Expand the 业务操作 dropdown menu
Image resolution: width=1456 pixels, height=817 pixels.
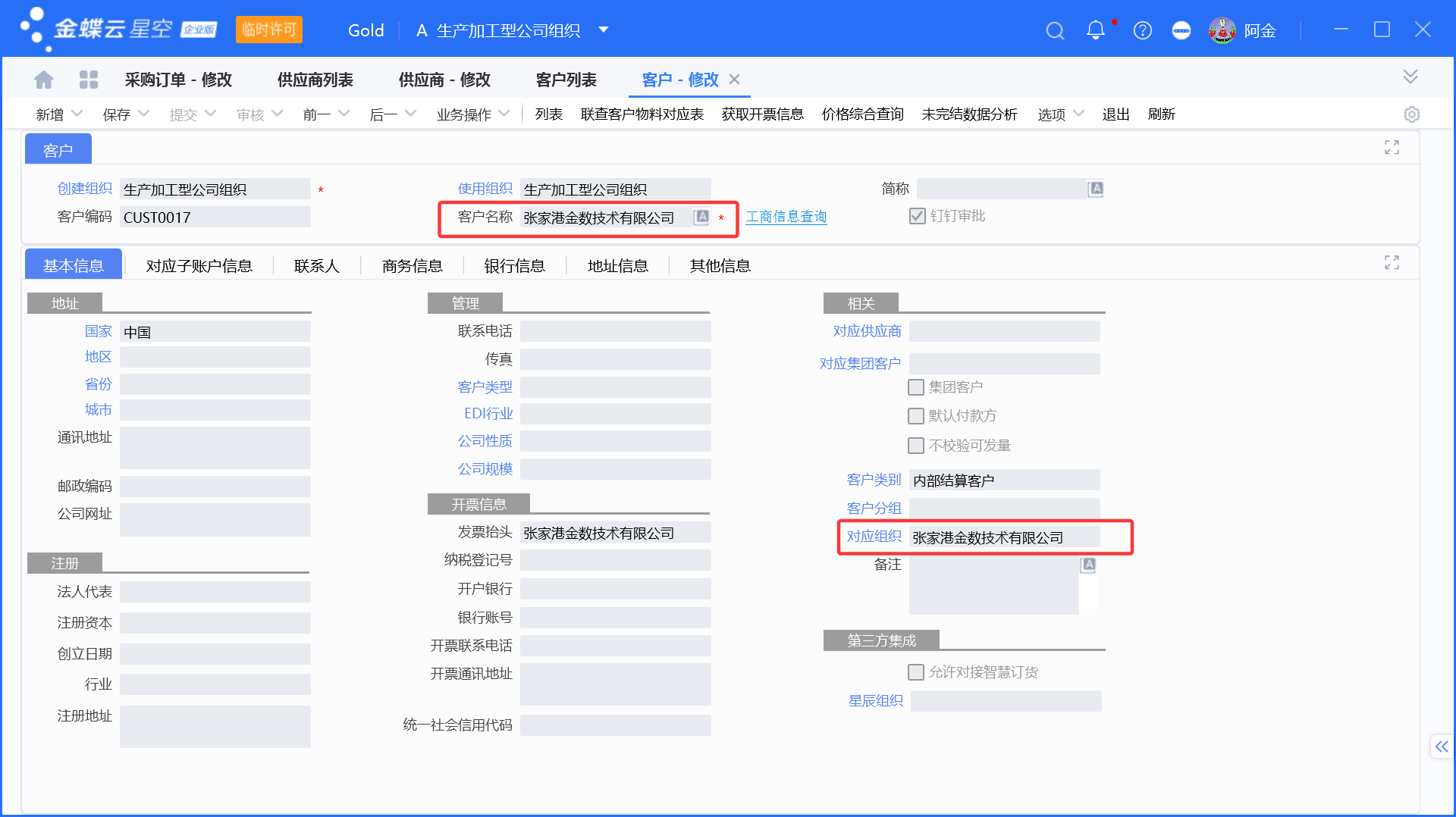pyautogui.click(x=472, y=114)
